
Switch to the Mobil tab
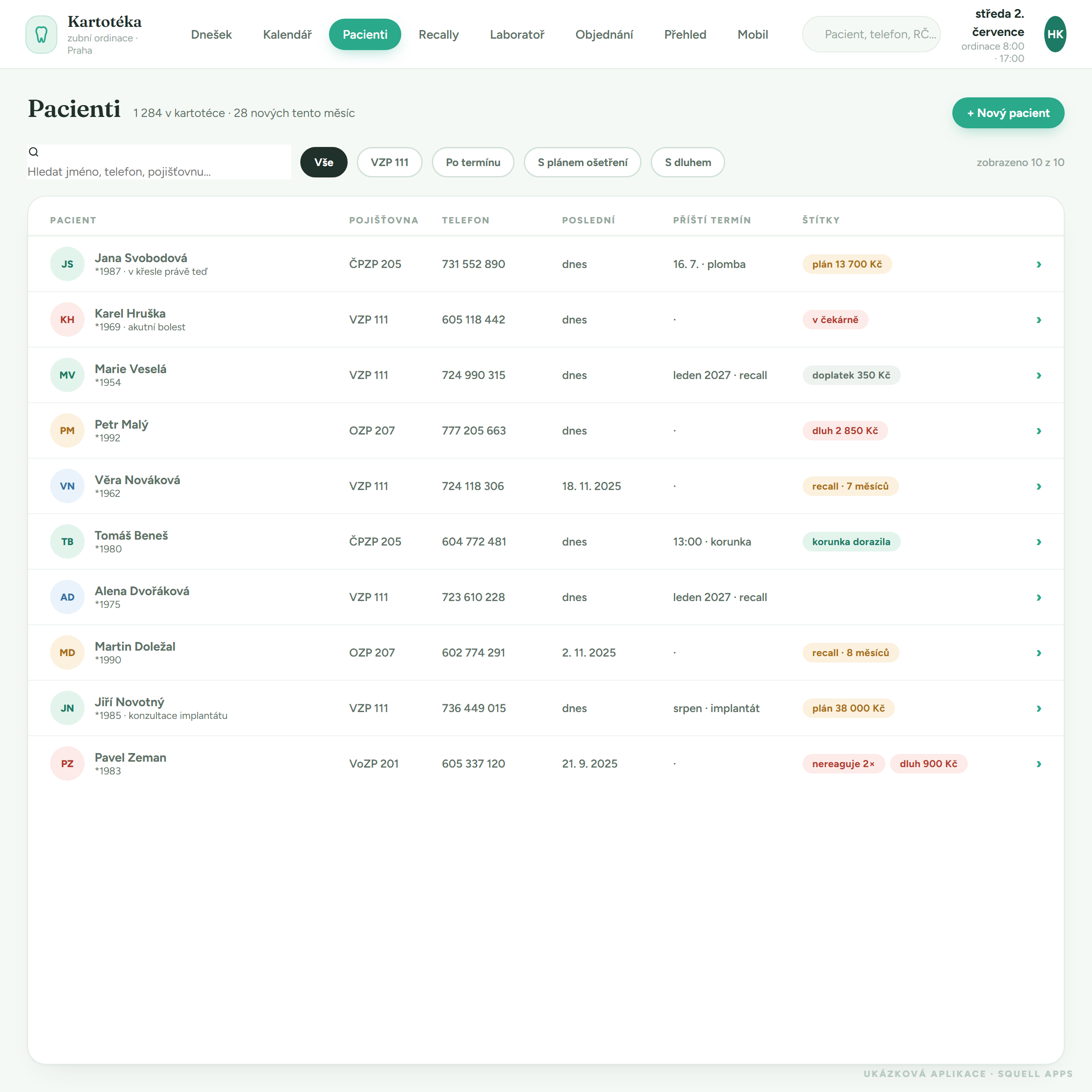pyautogui.click(x=752, y=35)
